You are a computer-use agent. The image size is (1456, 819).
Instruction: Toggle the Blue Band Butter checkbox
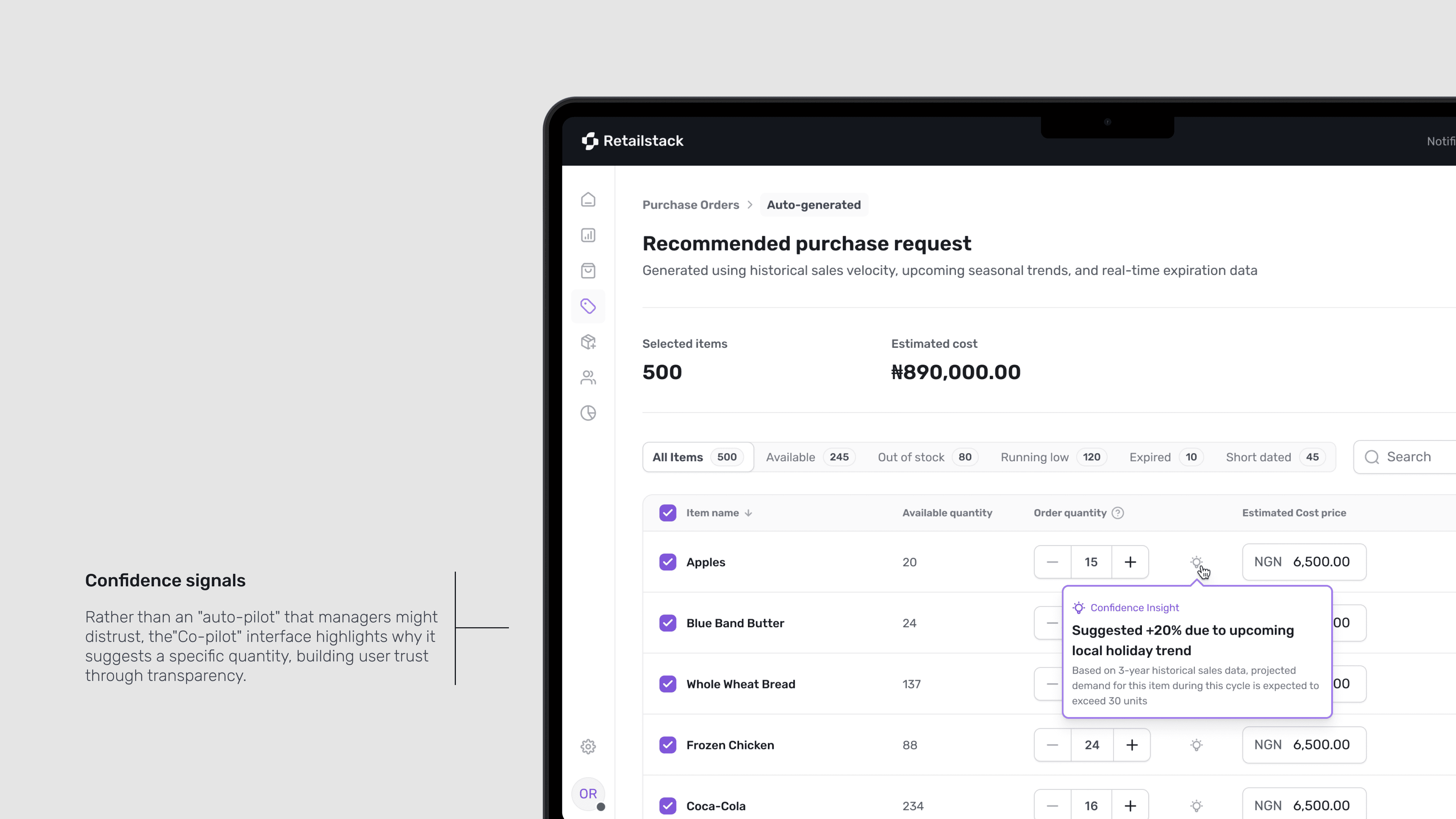(668, 623)
